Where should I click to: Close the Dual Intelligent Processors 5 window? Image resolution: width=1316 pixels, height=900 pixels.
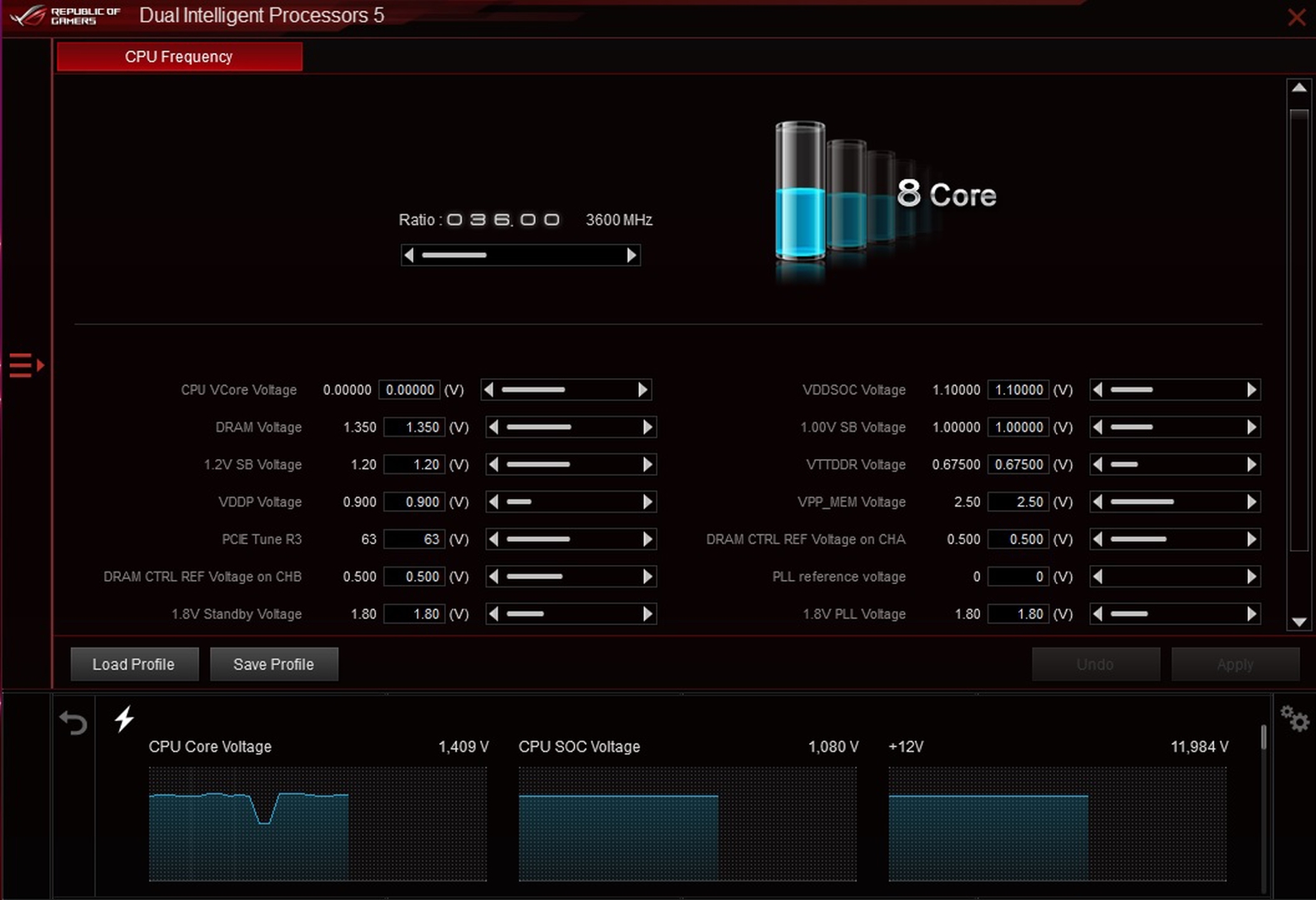coord(1297,17)
